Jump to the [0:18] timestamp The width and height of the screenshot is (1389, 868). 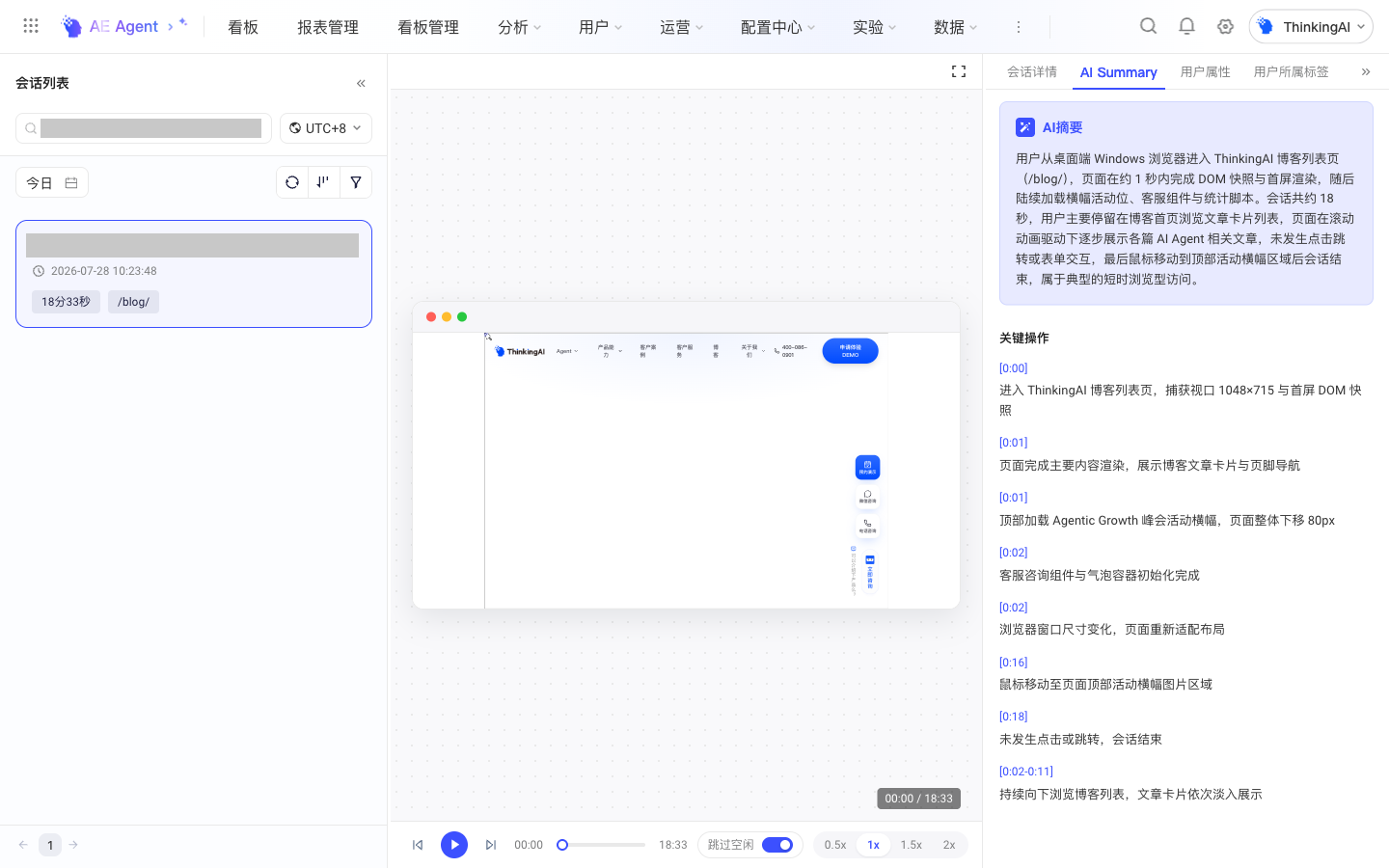tap(1014, 717)
